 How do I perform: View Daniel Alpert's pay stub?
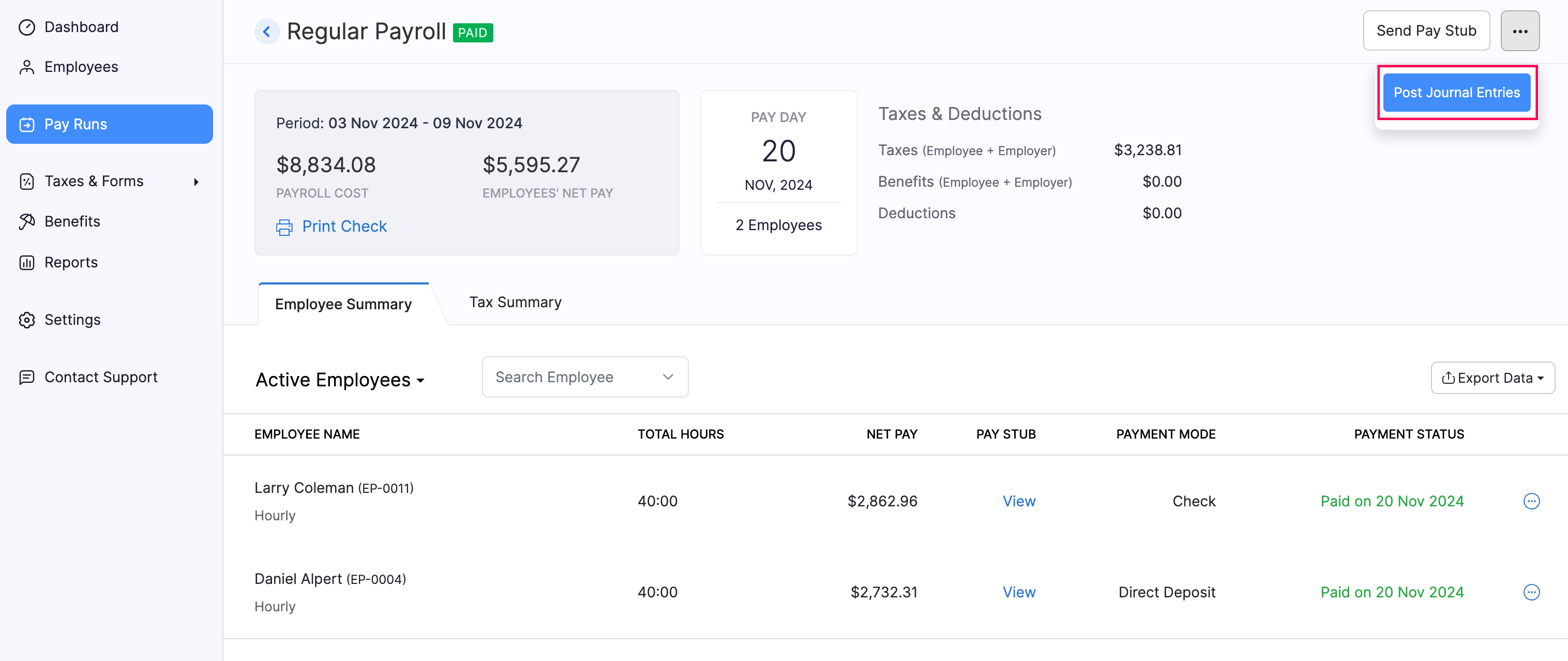tap(1019, 592)
